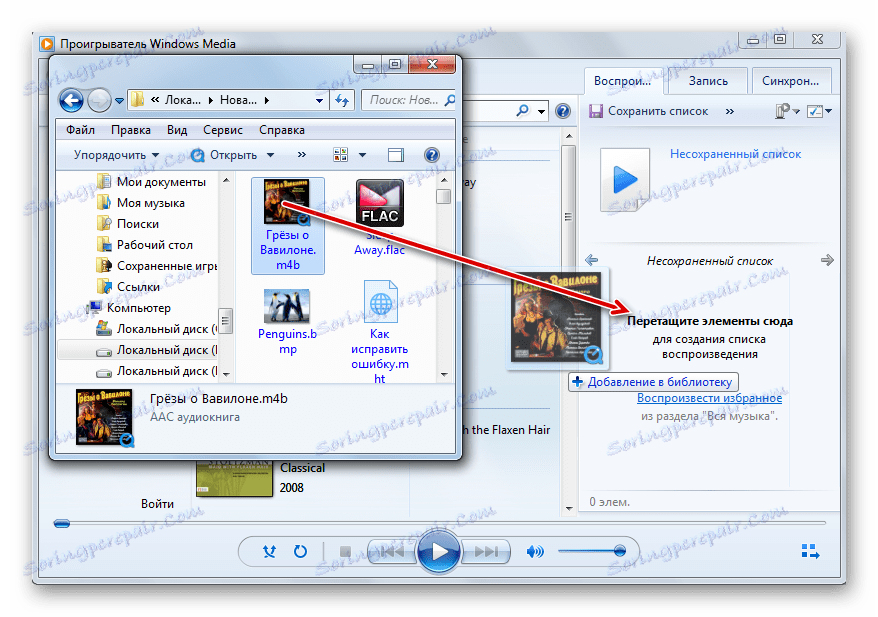
Task: Click the Explorer Forward navigation arrow
Action: pos(100,101)
